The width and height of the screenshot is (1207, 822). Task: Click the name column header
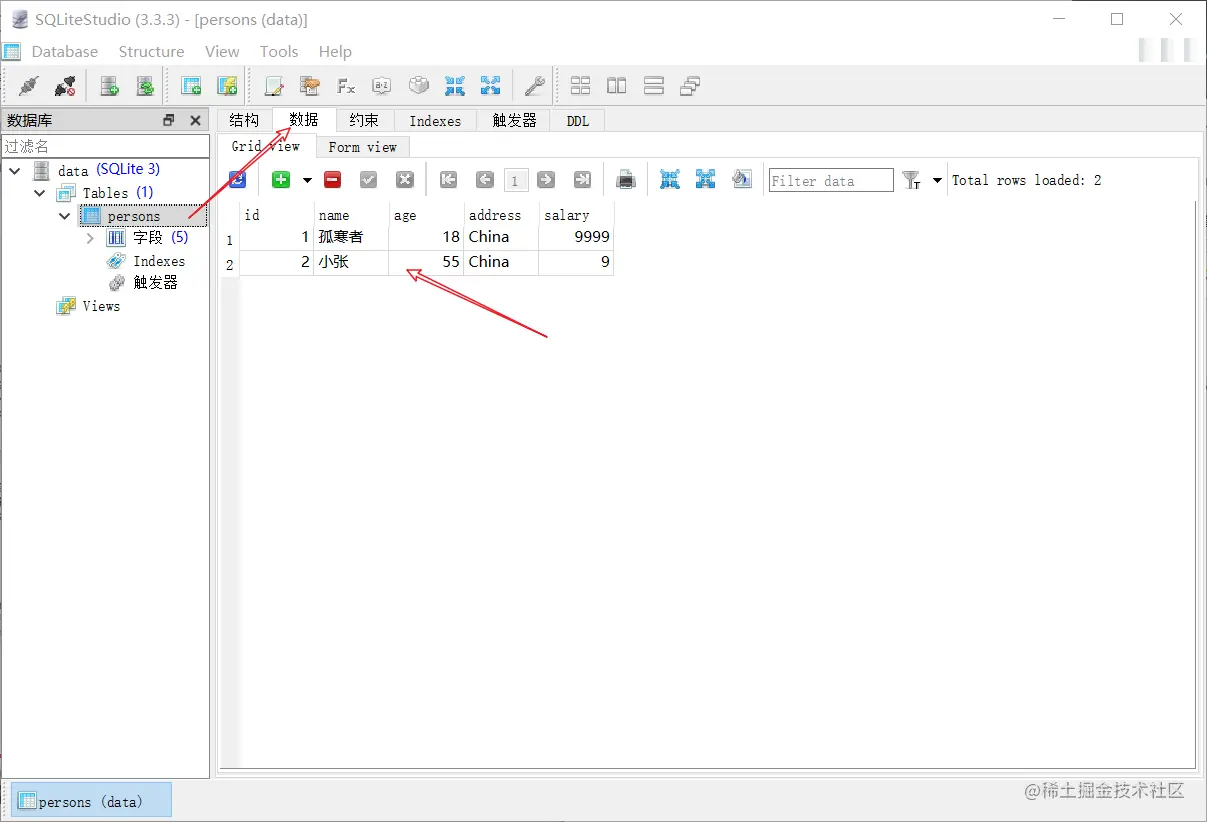351,215
